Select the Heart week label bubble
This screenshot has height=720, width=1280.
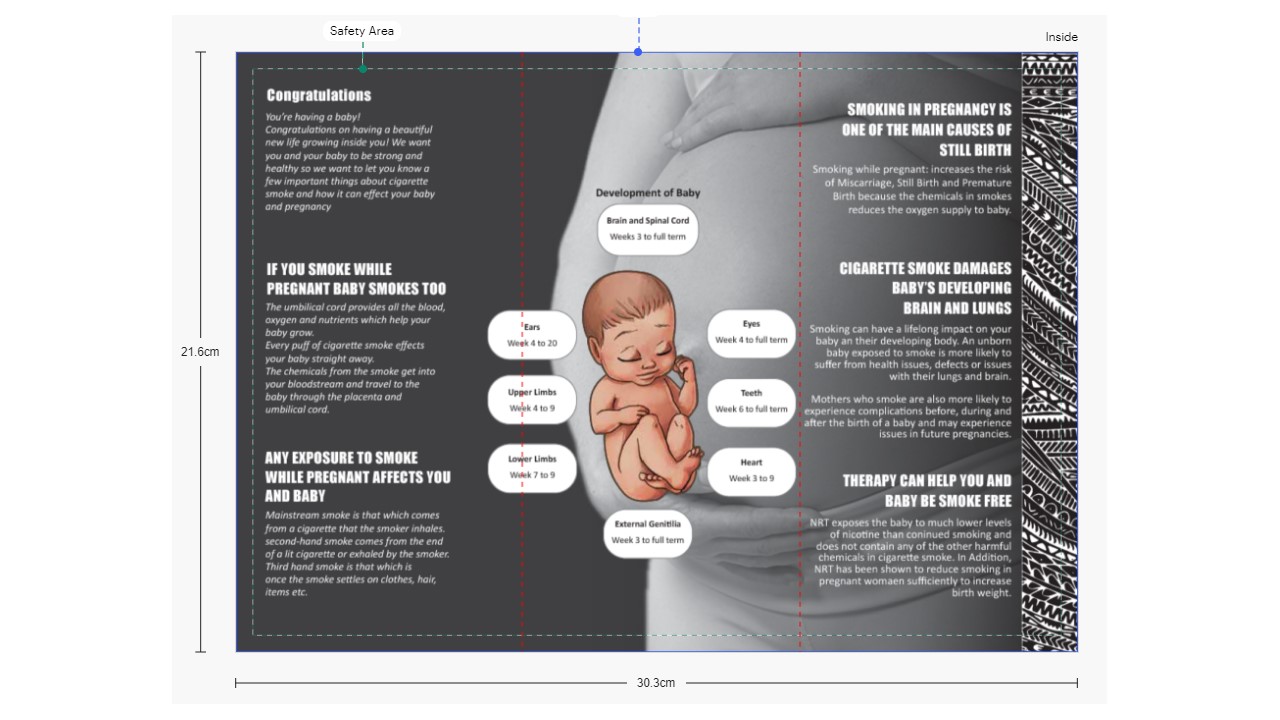pyautogui.click(x=751, y=470)
